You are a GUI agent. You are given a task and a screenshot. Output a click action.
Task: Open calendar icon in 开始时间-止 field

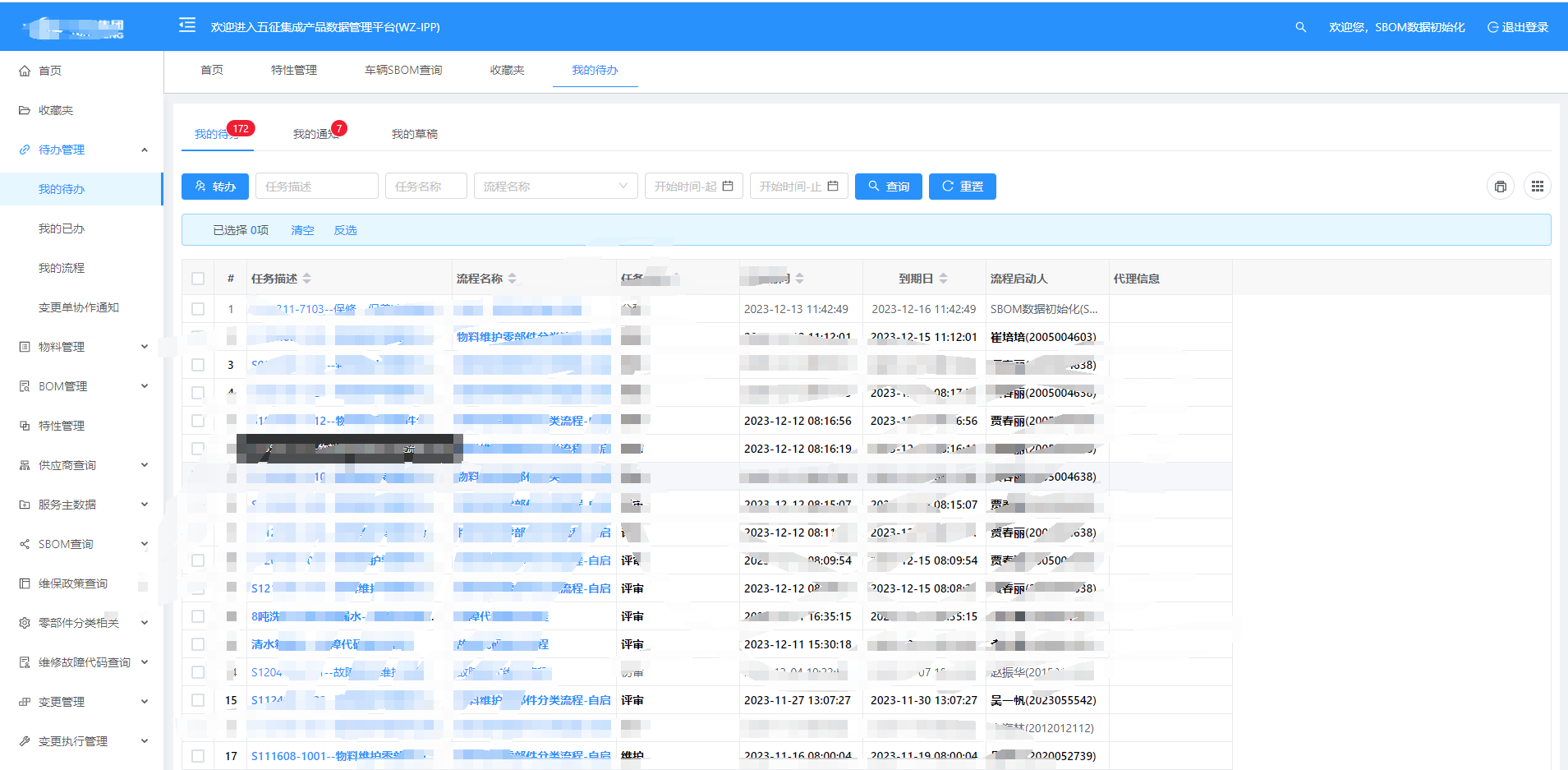[833, 187]
